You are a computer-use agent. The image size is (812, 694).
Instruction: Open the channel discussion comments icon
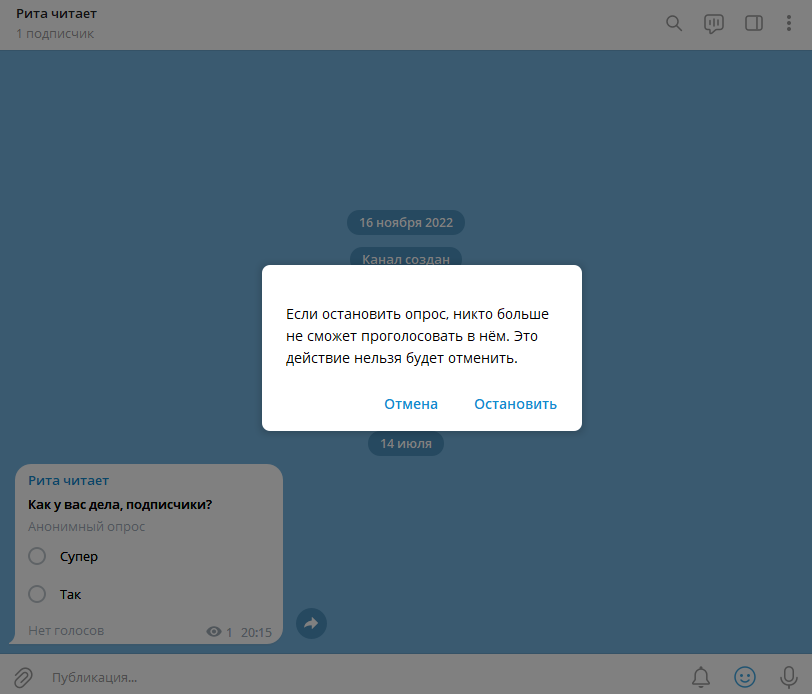pyautogui.click(x=714, y=24)
